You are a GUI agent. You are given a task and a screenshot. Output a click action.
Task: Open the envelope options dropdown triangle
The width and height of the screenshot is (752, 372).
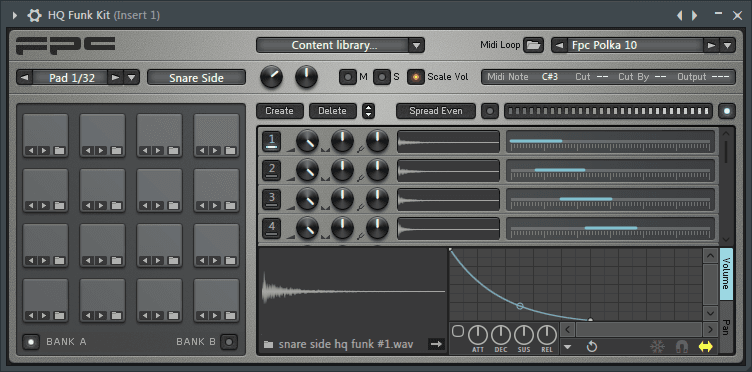click(x=568, y=347)
